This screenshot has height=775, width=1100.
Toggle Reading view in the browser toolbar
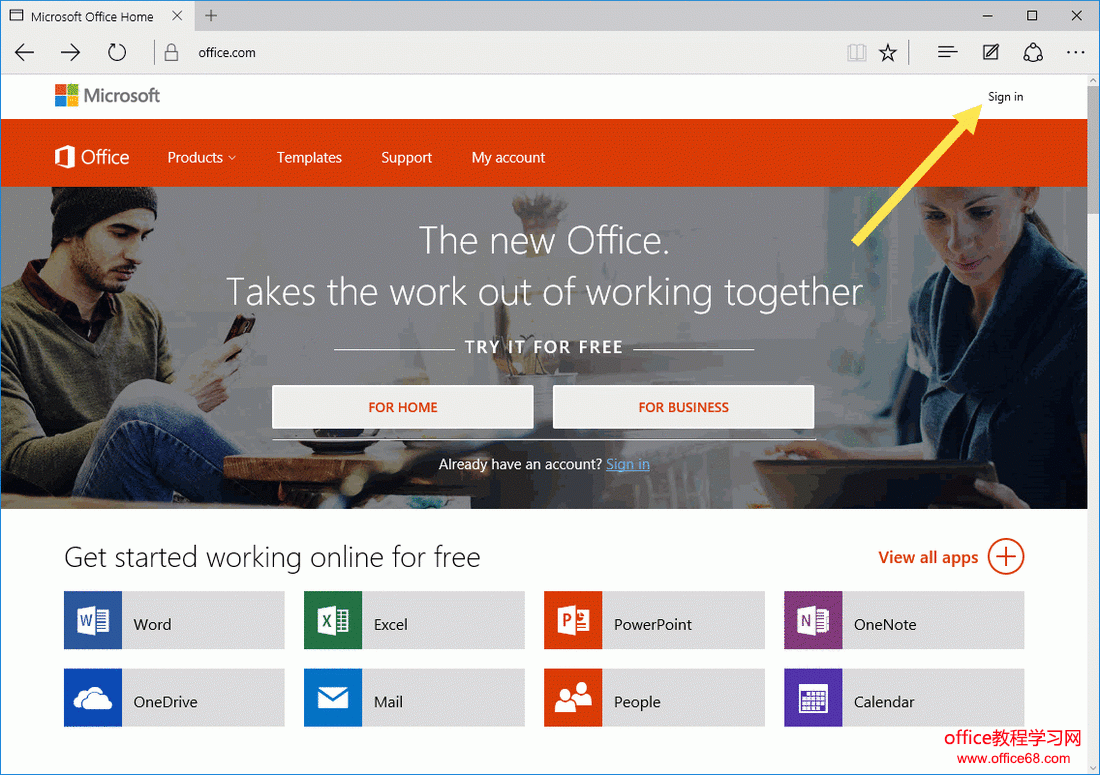(x=857, y=52)
